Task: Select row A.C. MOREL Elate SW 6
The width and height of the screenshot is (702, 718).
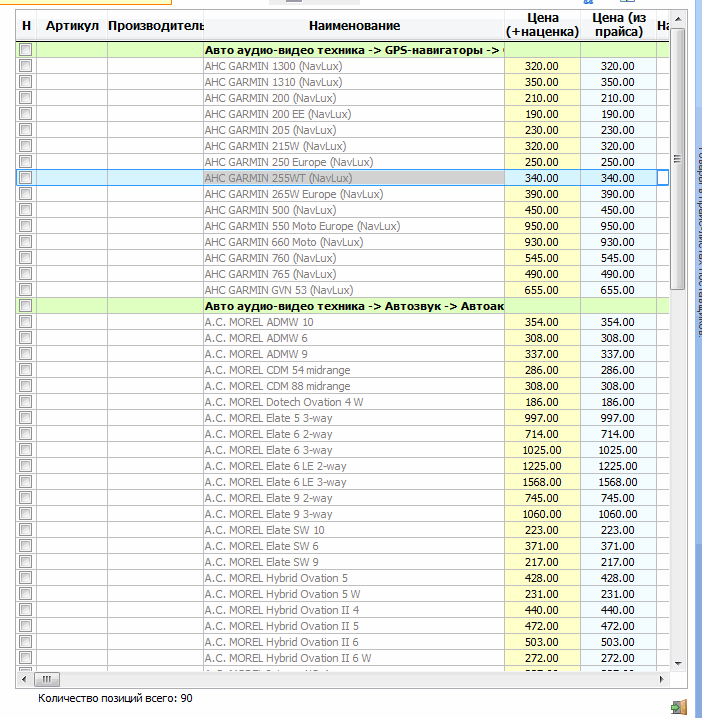Action: click(343, 546)
